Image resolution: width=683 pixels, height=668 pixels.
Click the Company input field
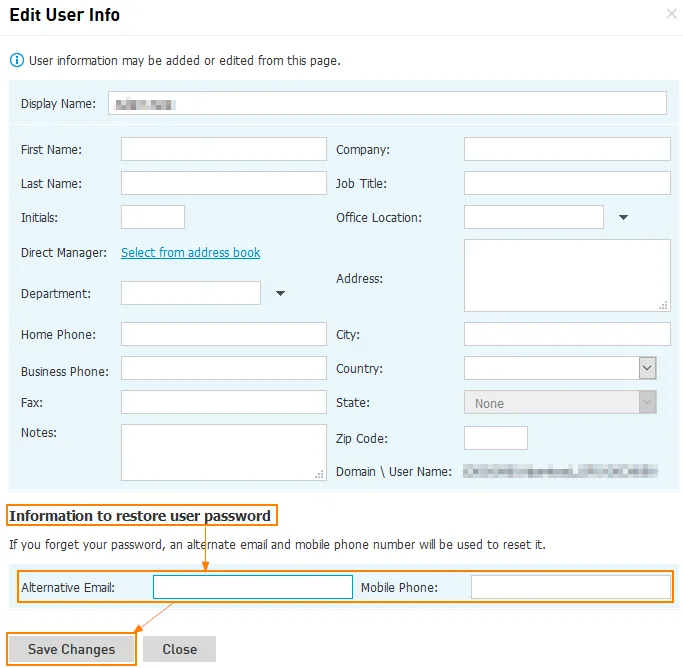(567, 149)
